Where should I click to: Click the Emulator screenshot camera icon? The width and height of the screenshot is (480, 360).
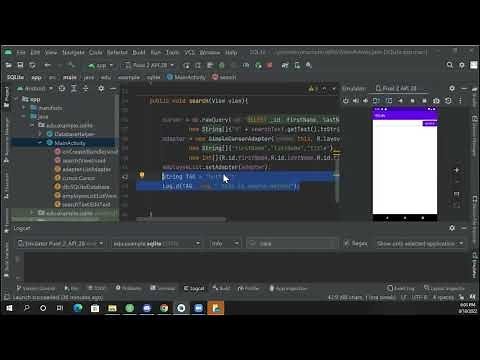coord(436,100)
